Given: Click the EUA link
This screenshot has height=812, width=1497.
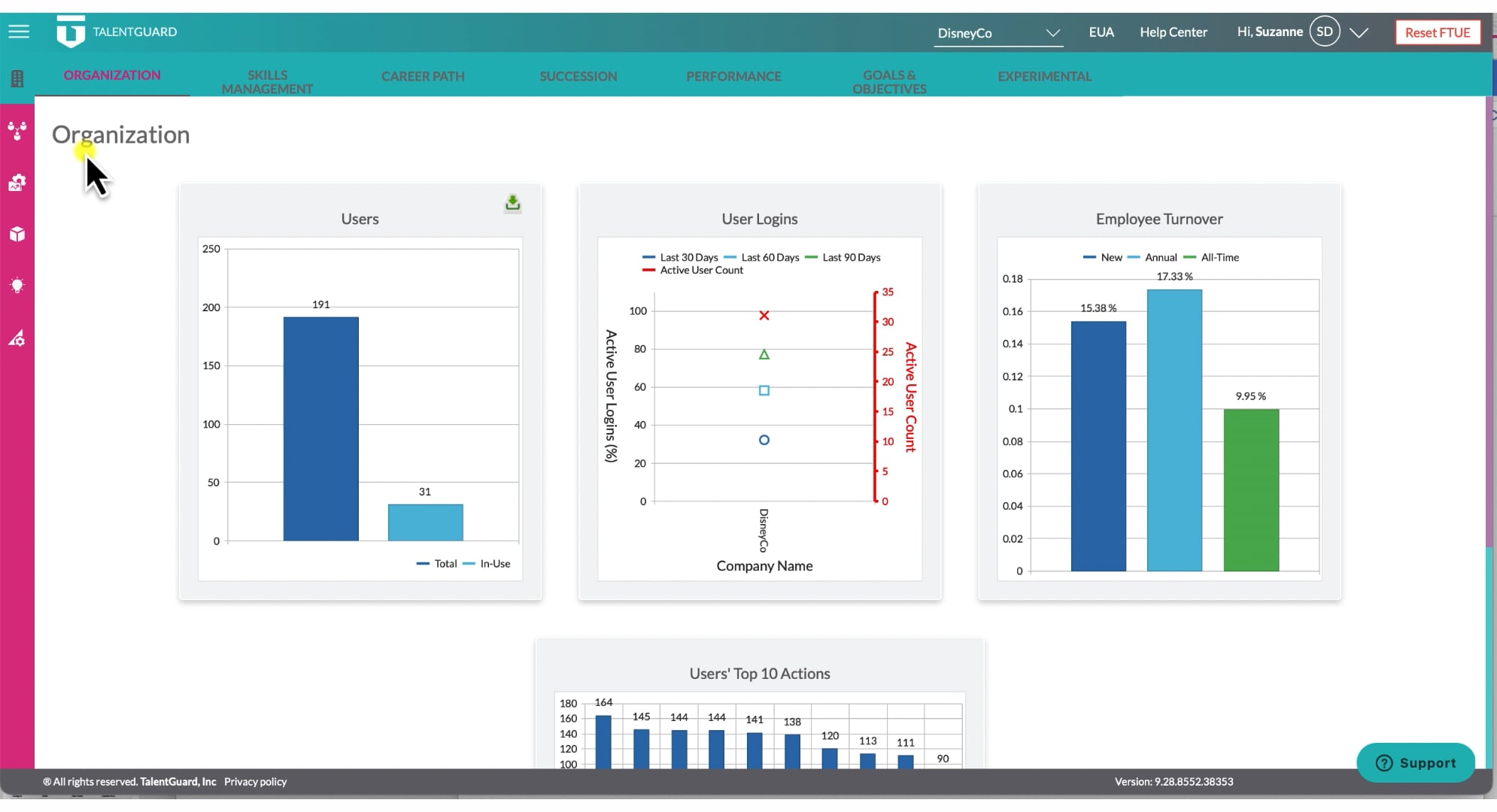Looking at the screenshot, I should click(1101, 32).
